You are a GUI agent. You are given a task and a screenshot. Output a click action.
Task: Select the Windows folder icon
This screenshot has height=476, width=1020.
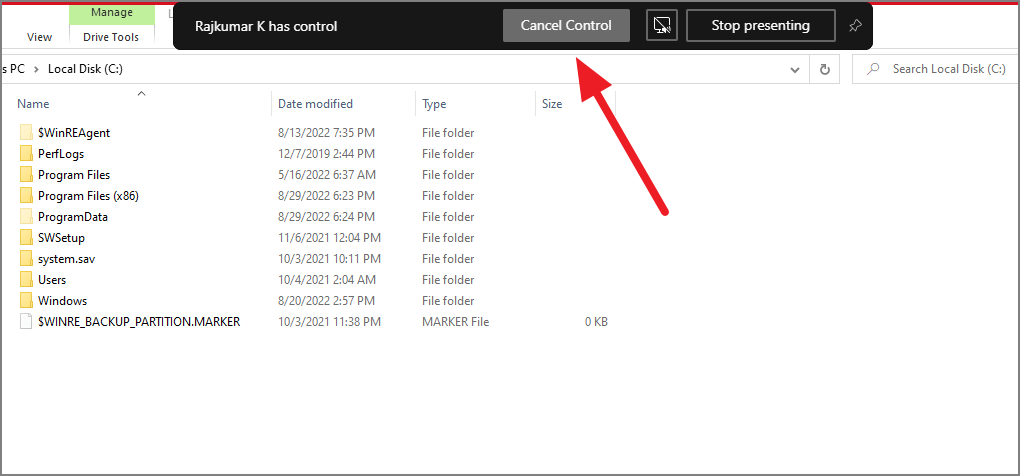(x=26, y=300)
